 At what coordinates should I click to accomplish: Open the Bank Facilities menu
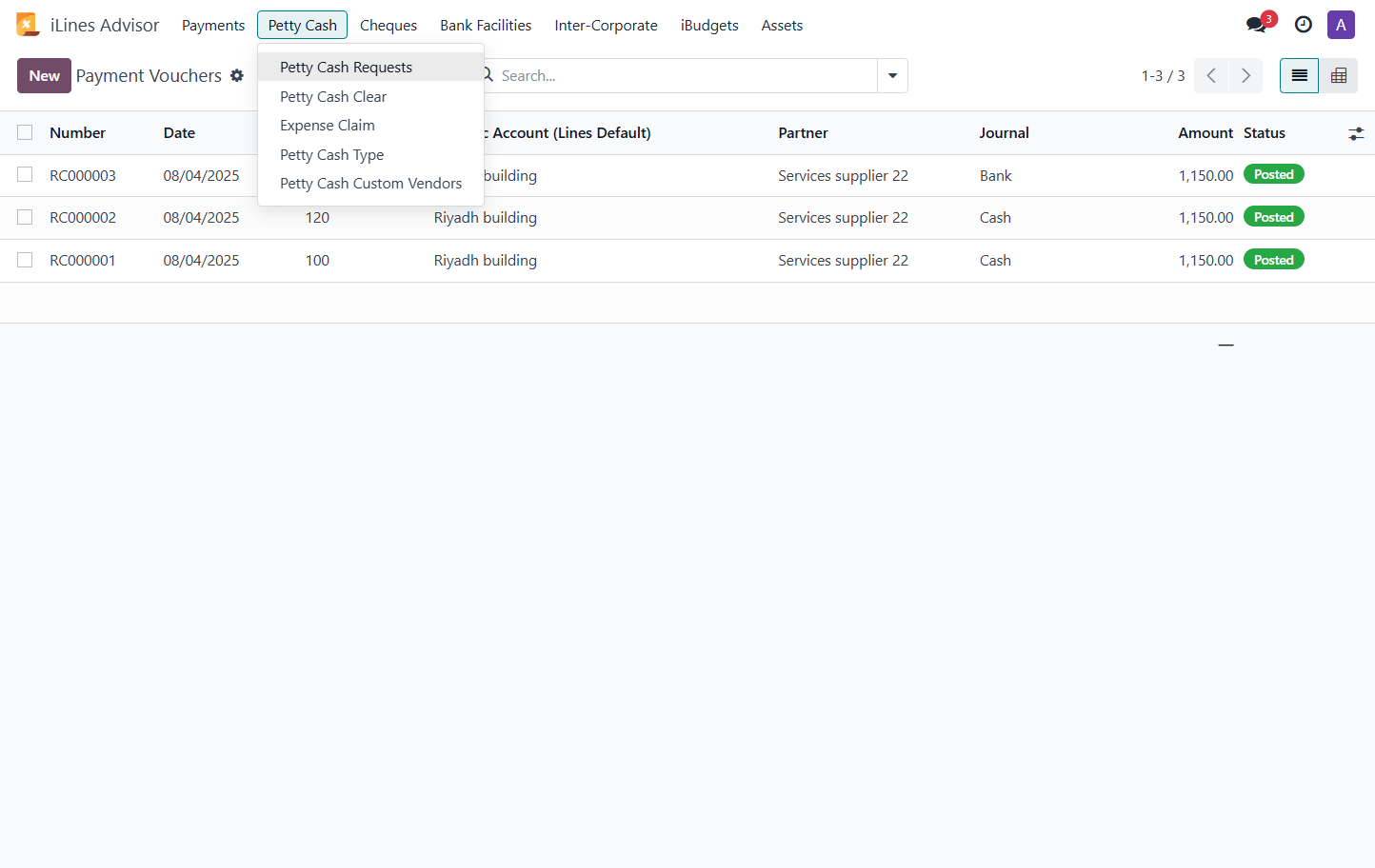[486, 25]
